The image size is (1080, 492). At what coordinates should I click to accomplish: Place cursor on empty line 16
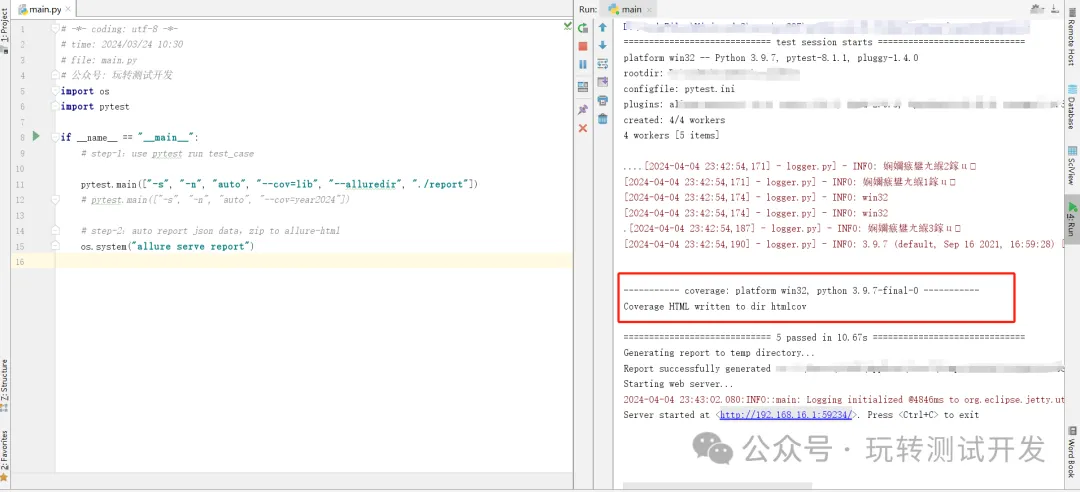coord(313,261)
